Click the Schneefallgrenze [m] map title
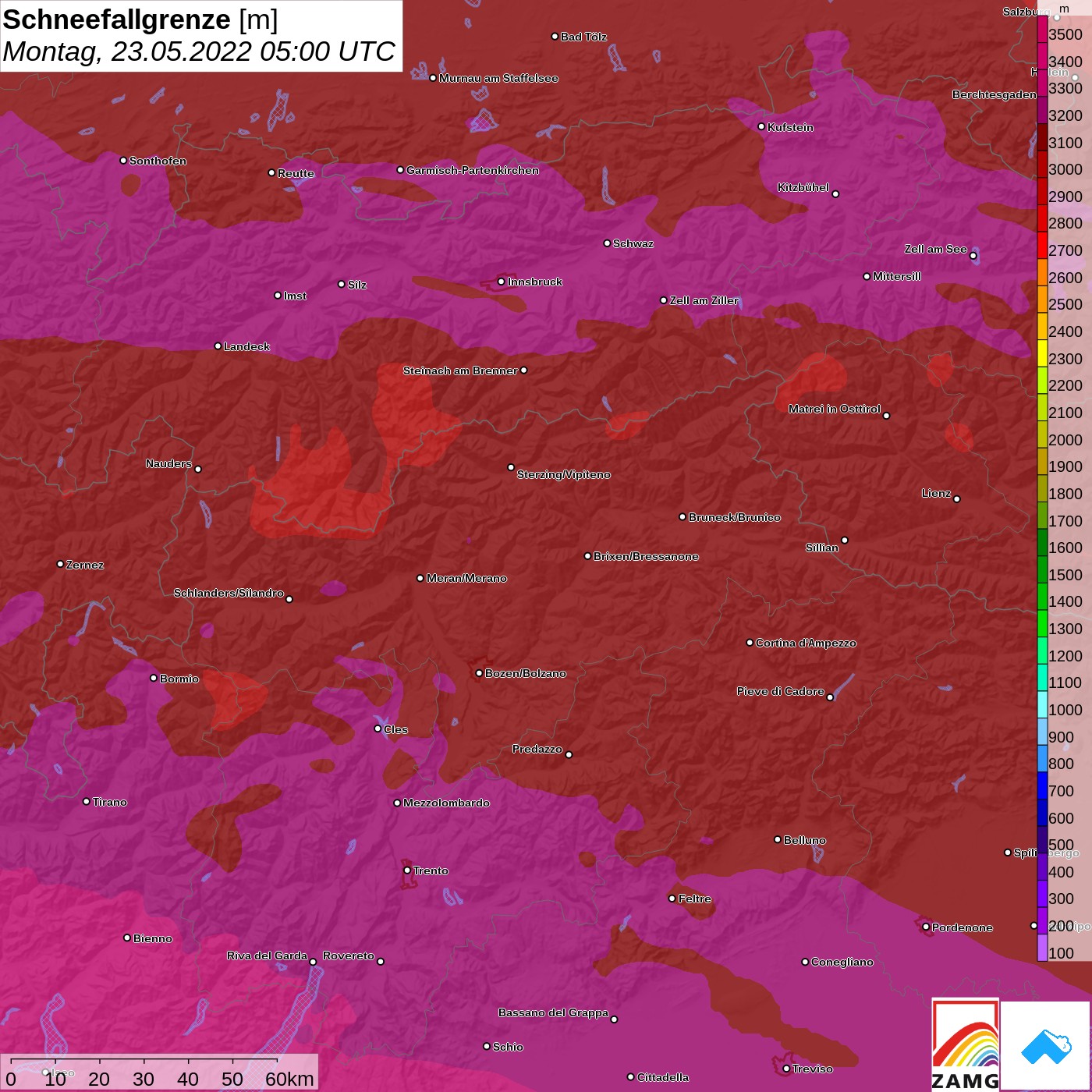The height and width of the screenshot is (1092, 1092). tap(140, 19)
